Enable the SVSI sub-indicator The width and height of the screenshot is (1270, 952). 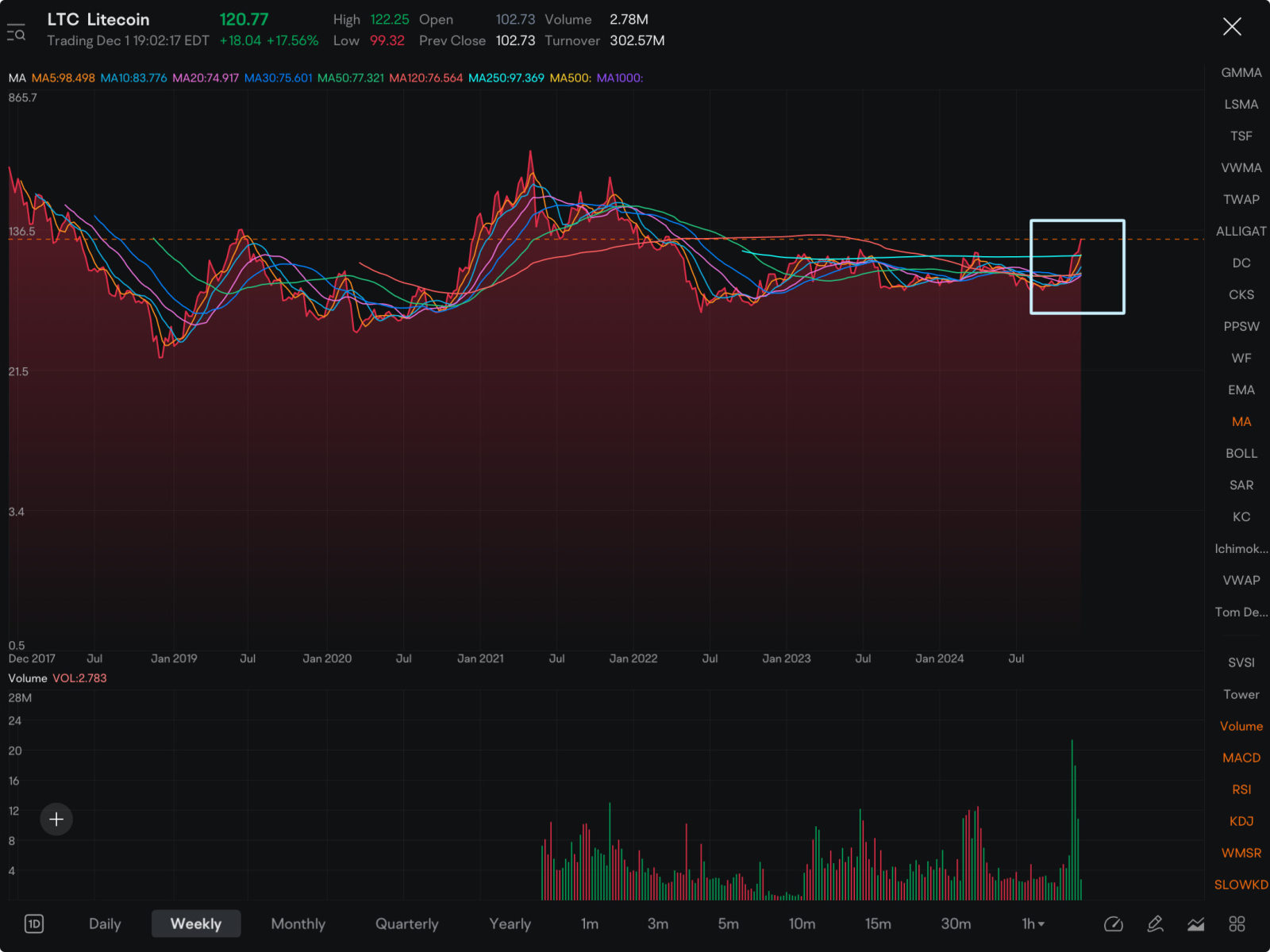[x=1241, y=662]
